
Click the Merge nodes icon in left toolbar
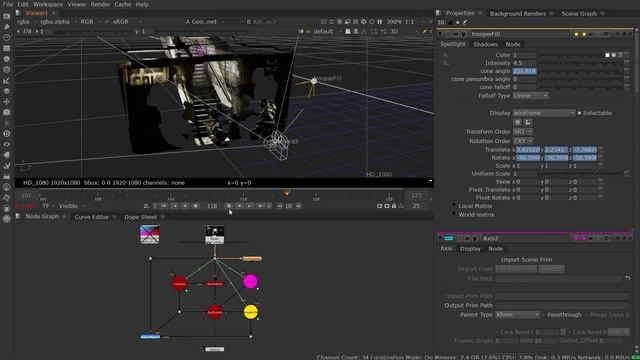point(7,91)
